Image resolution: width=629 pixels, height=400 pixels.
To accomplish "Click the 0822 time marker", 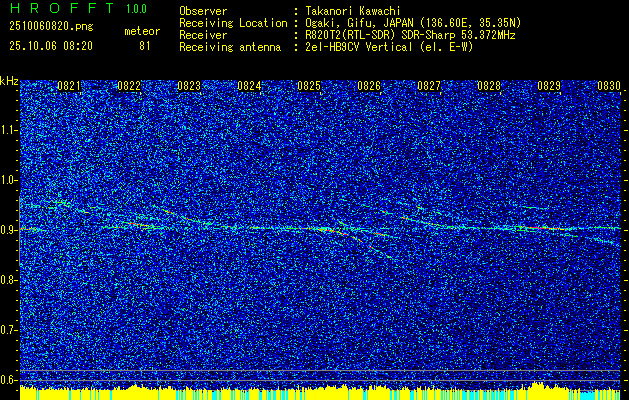I will (129, 86).
